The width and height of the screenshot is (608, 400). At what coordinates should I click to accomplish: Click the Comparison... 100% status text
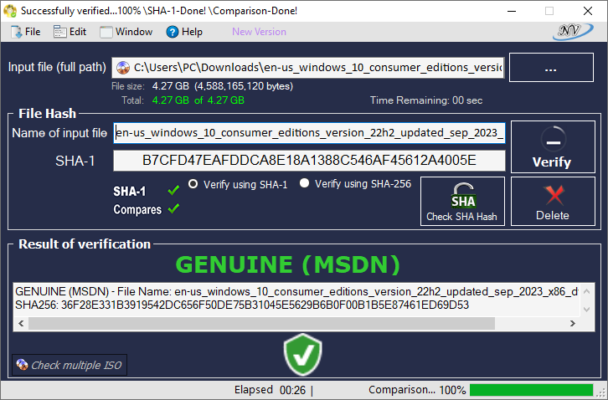[x=417, y=390]
